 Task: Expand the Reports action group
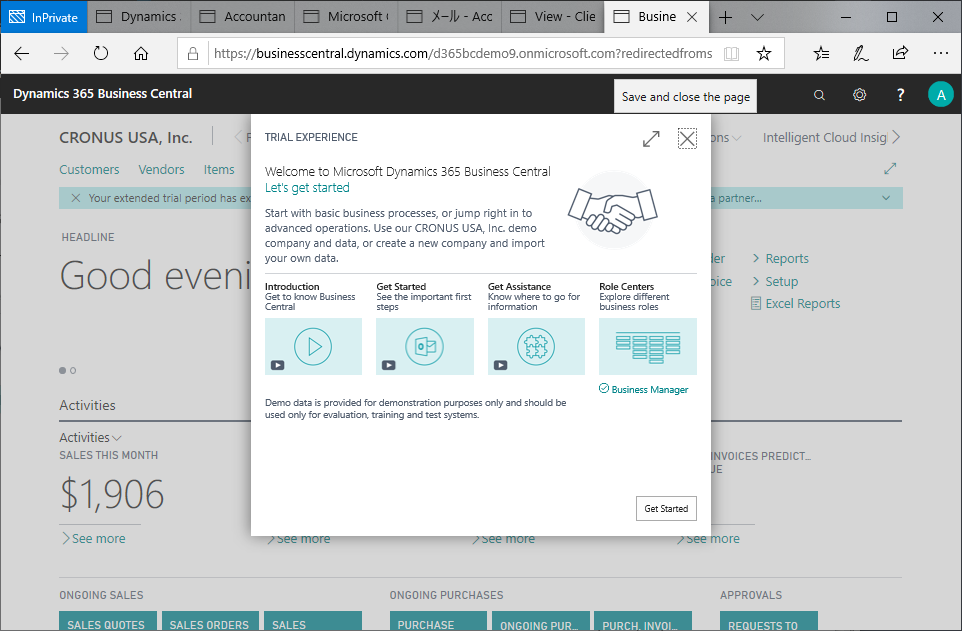coord(781,258)
